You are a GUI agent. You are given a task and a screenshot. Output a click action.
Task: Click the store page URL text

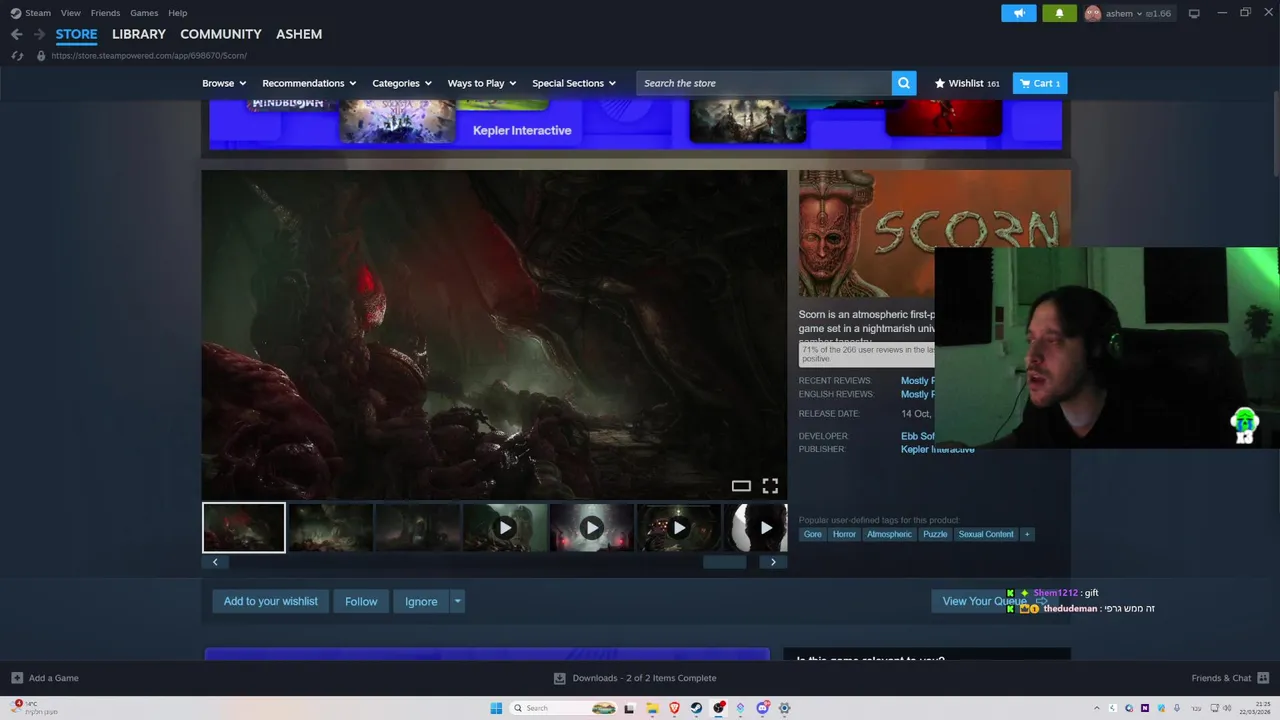point(149,56)
